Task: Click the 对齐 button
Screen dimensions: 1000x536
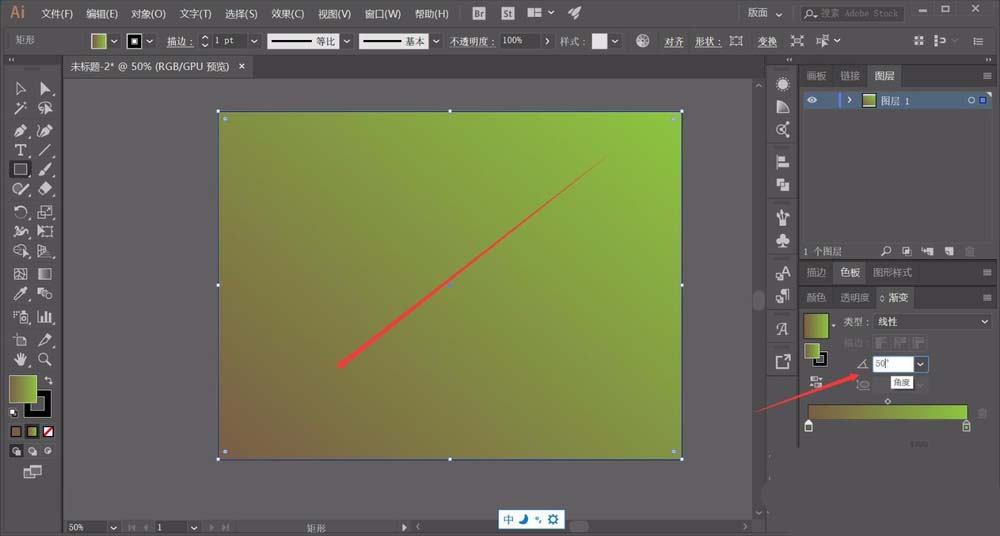Action: 673,41
